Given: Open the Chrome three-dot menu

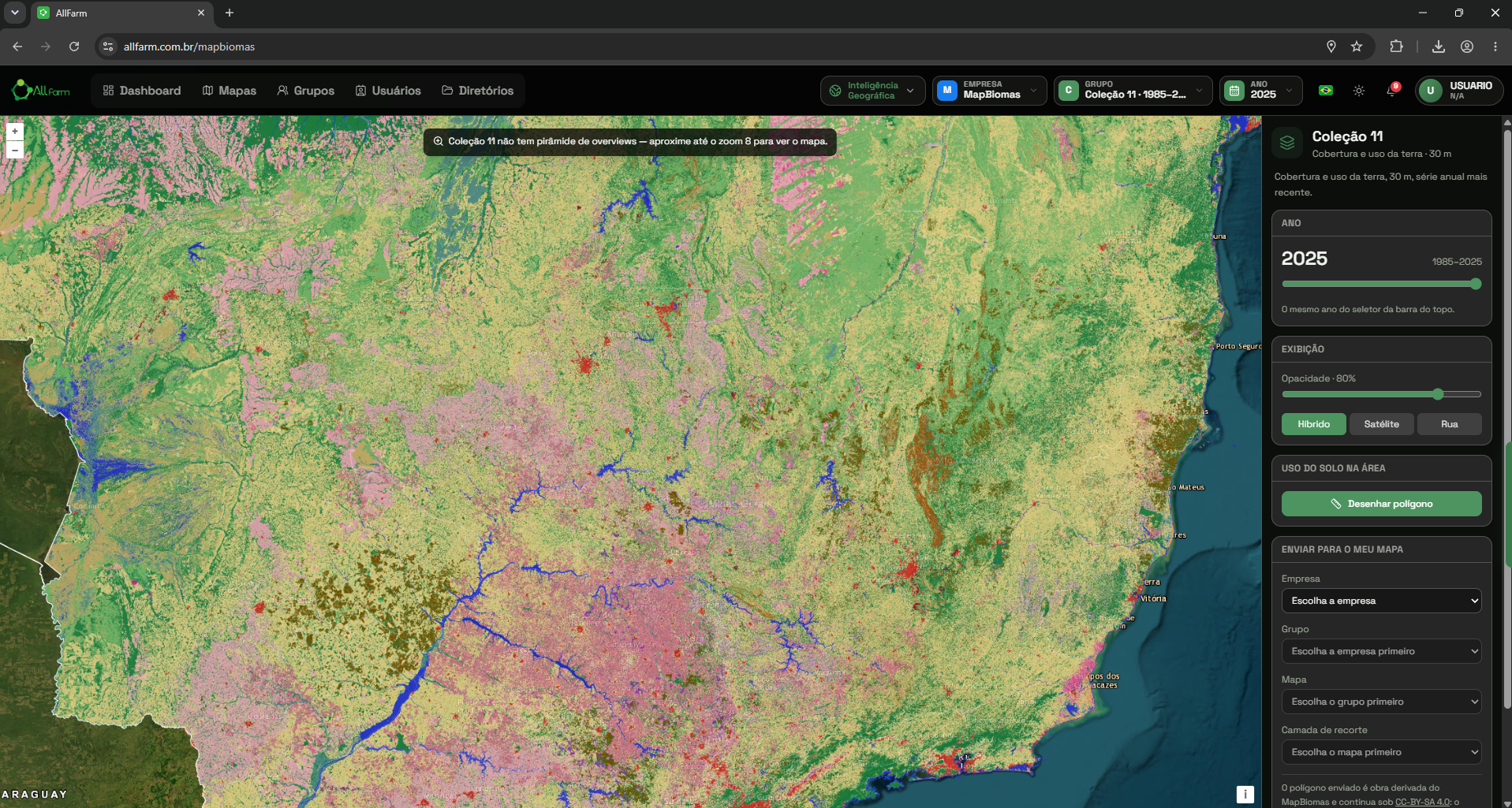Looking at the screenshot, I should (1495, 47).
